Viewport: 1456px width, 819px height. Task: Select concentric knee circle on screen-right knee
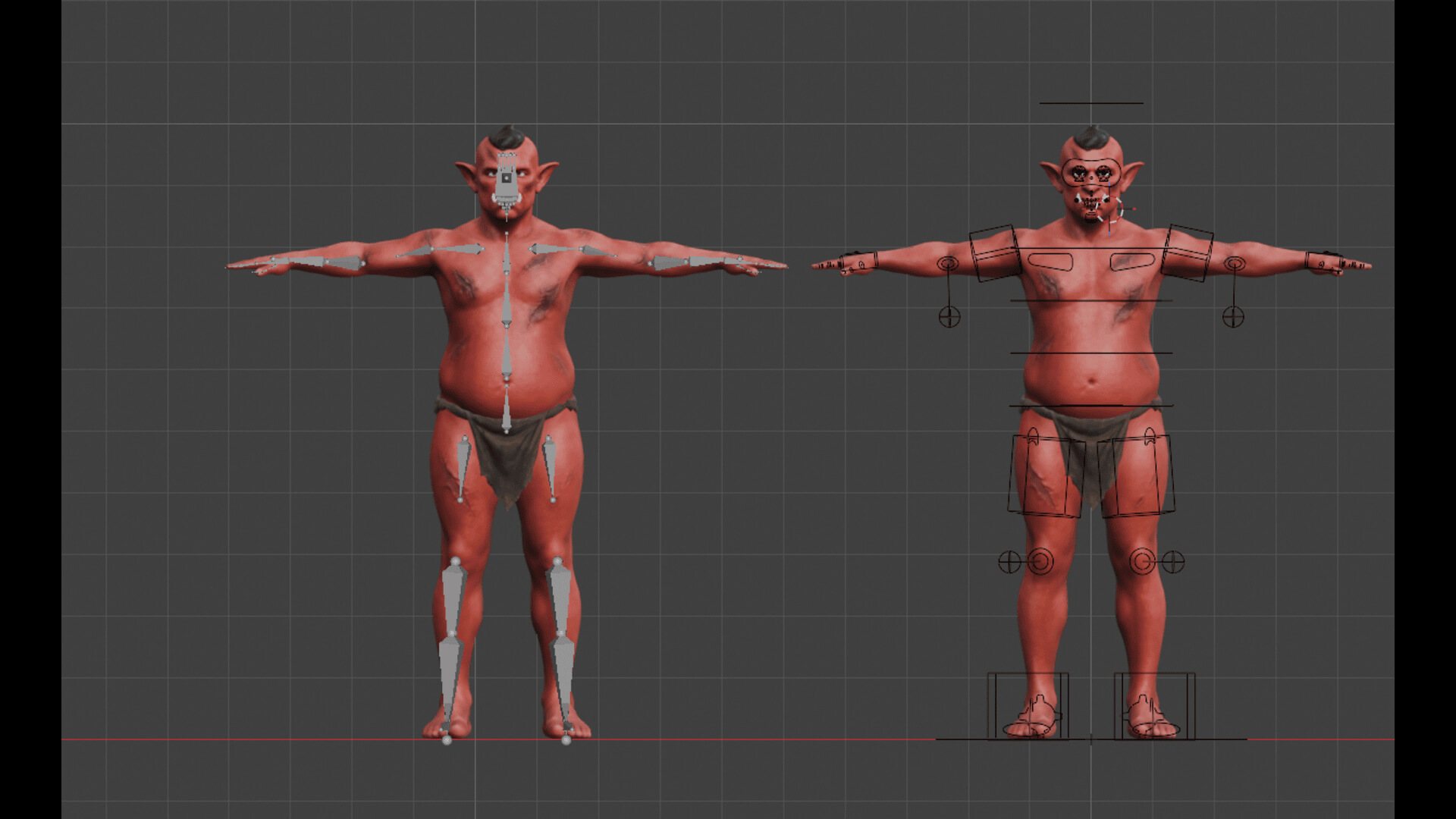(x=1143, y=562)
